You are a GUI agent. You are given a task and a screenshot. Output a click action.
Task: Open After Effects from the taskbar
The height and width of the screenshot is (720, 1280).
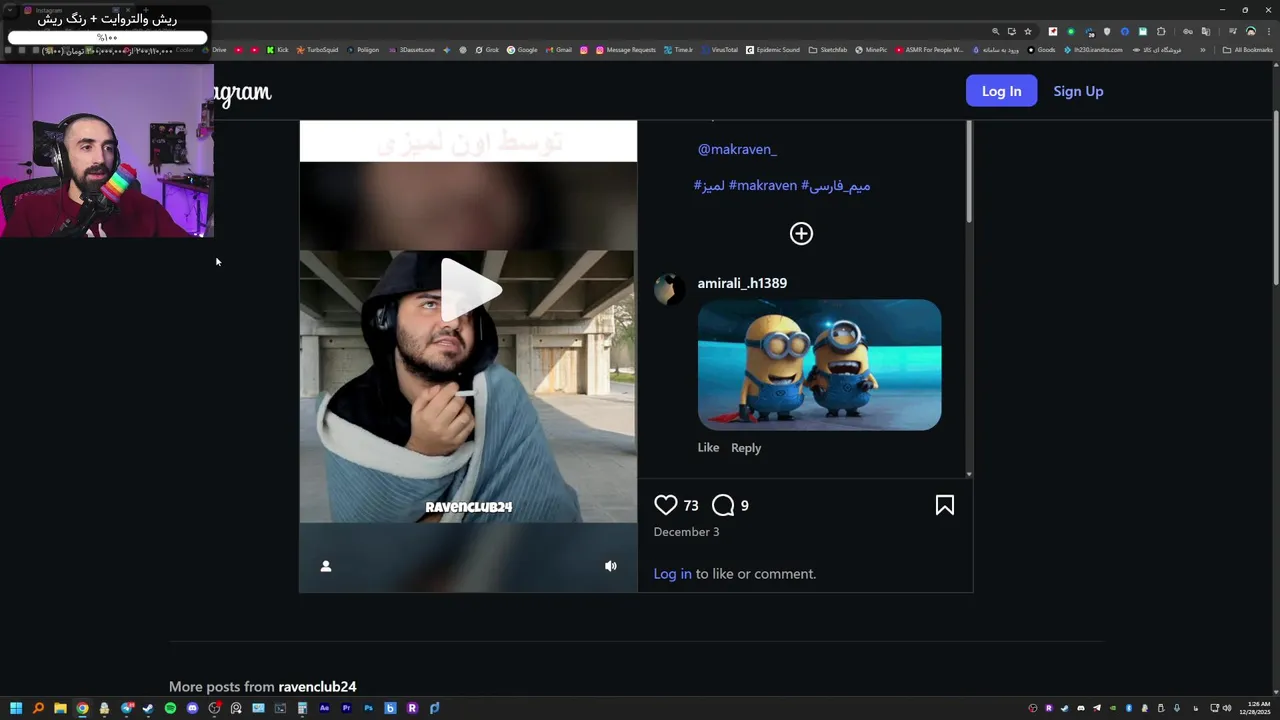click(x=324, y=708)
